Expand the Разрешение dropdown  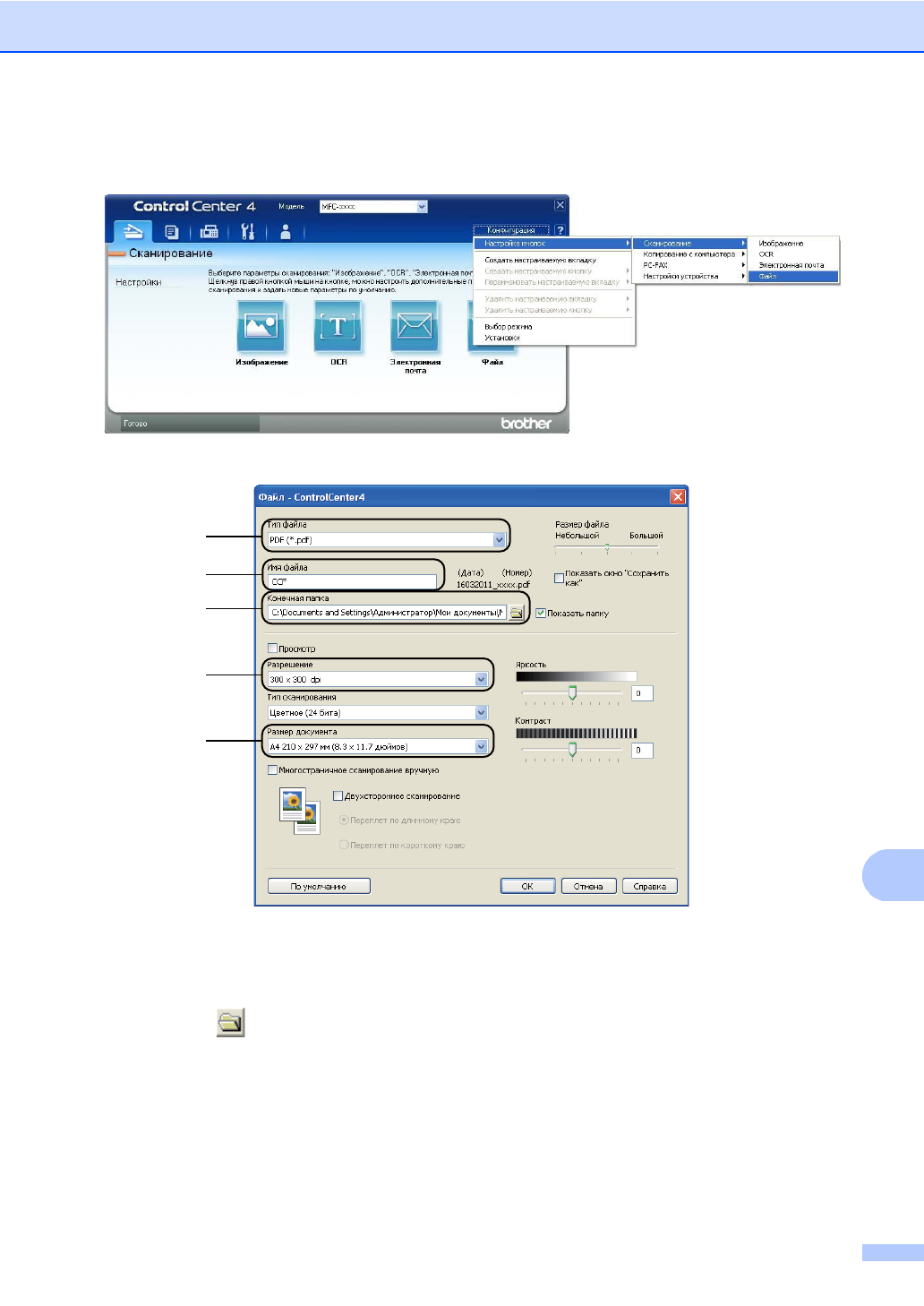(481, 680)
